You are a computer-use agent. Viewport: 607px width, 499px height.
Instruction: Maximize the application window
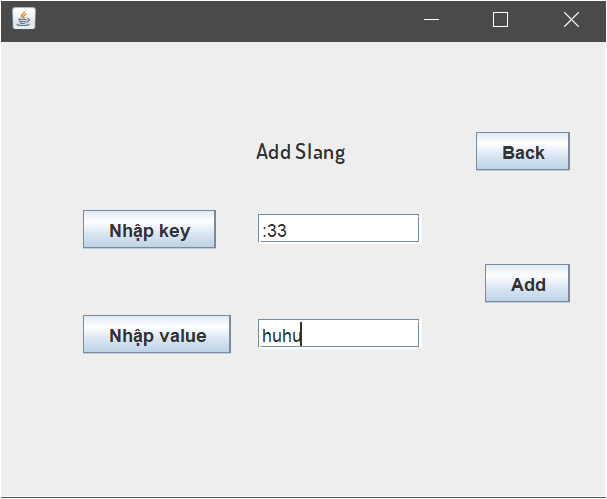[x=500, y=19]
